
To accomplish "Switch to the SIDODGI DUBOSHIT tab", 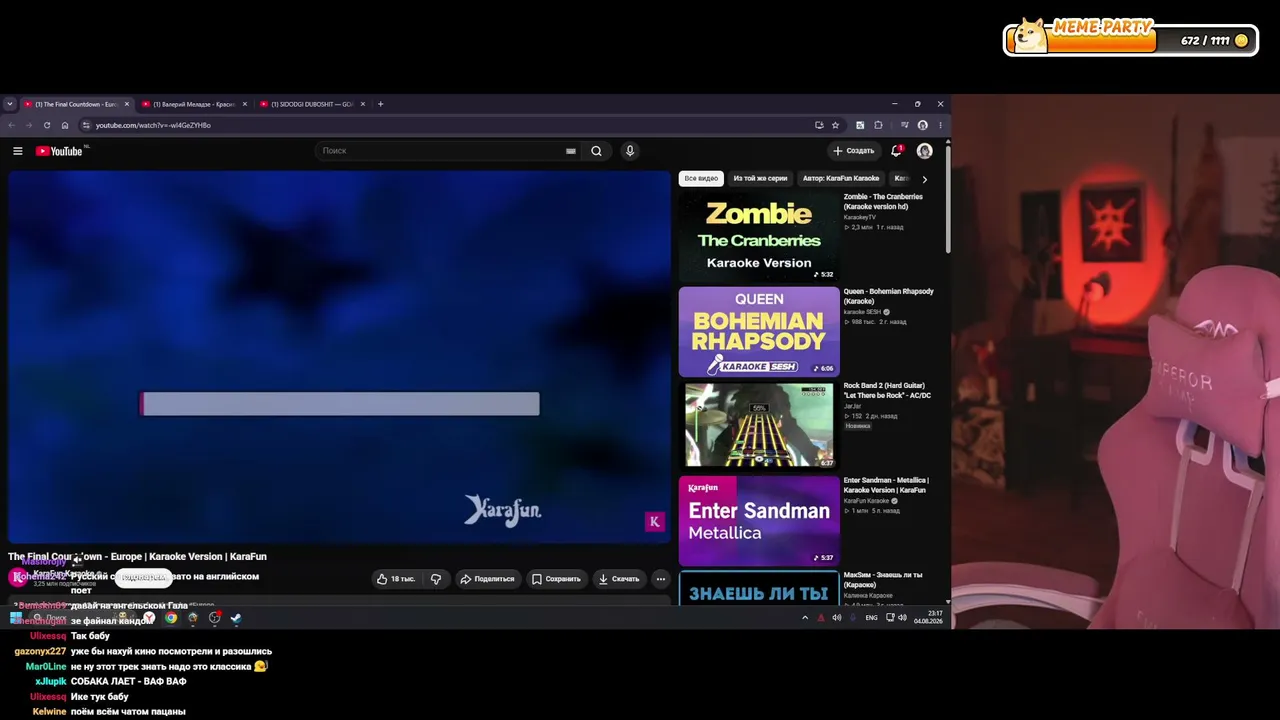I will coord(311,104).
